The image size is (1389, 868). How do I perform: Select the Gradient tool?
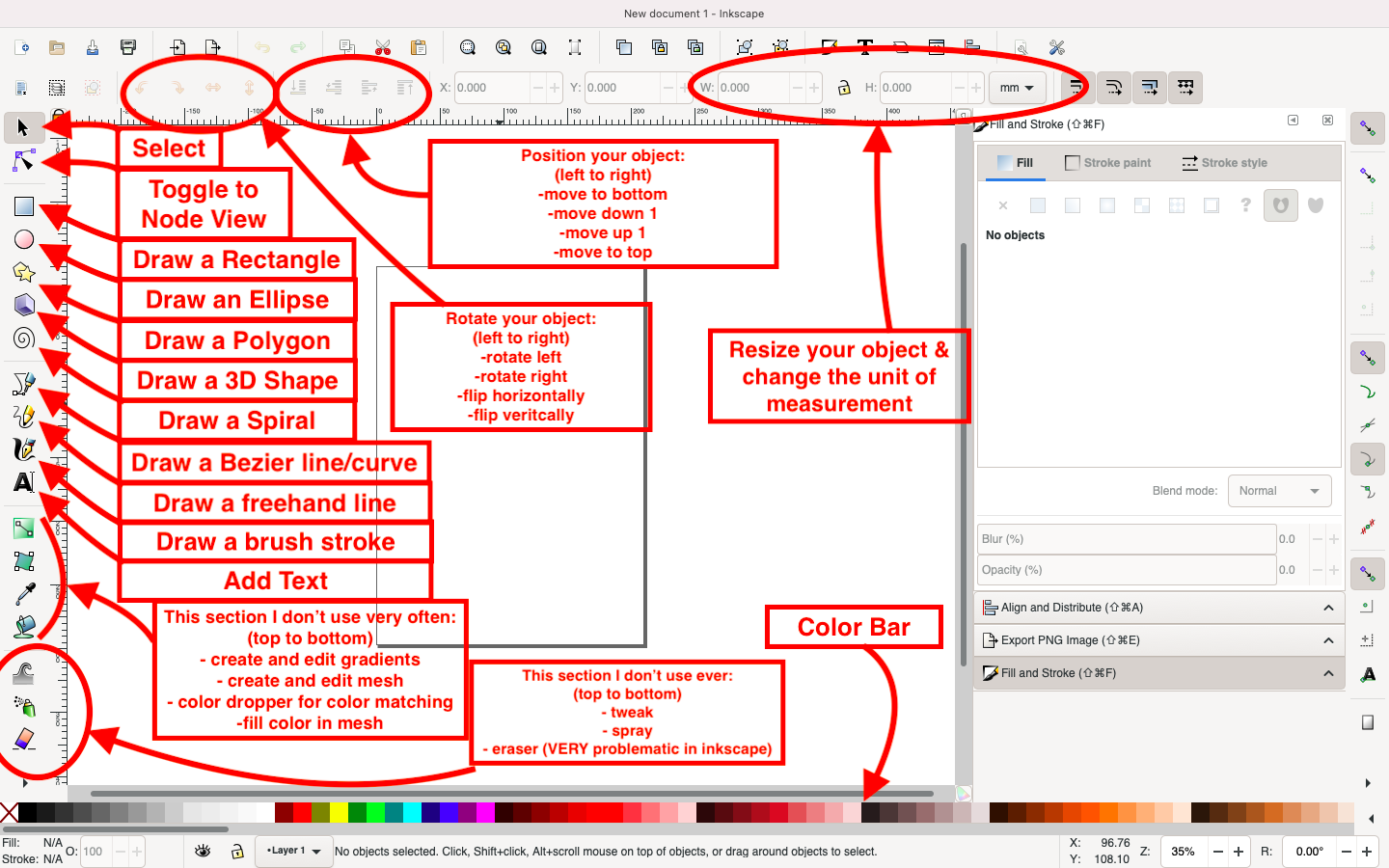(x=23, y=529)
